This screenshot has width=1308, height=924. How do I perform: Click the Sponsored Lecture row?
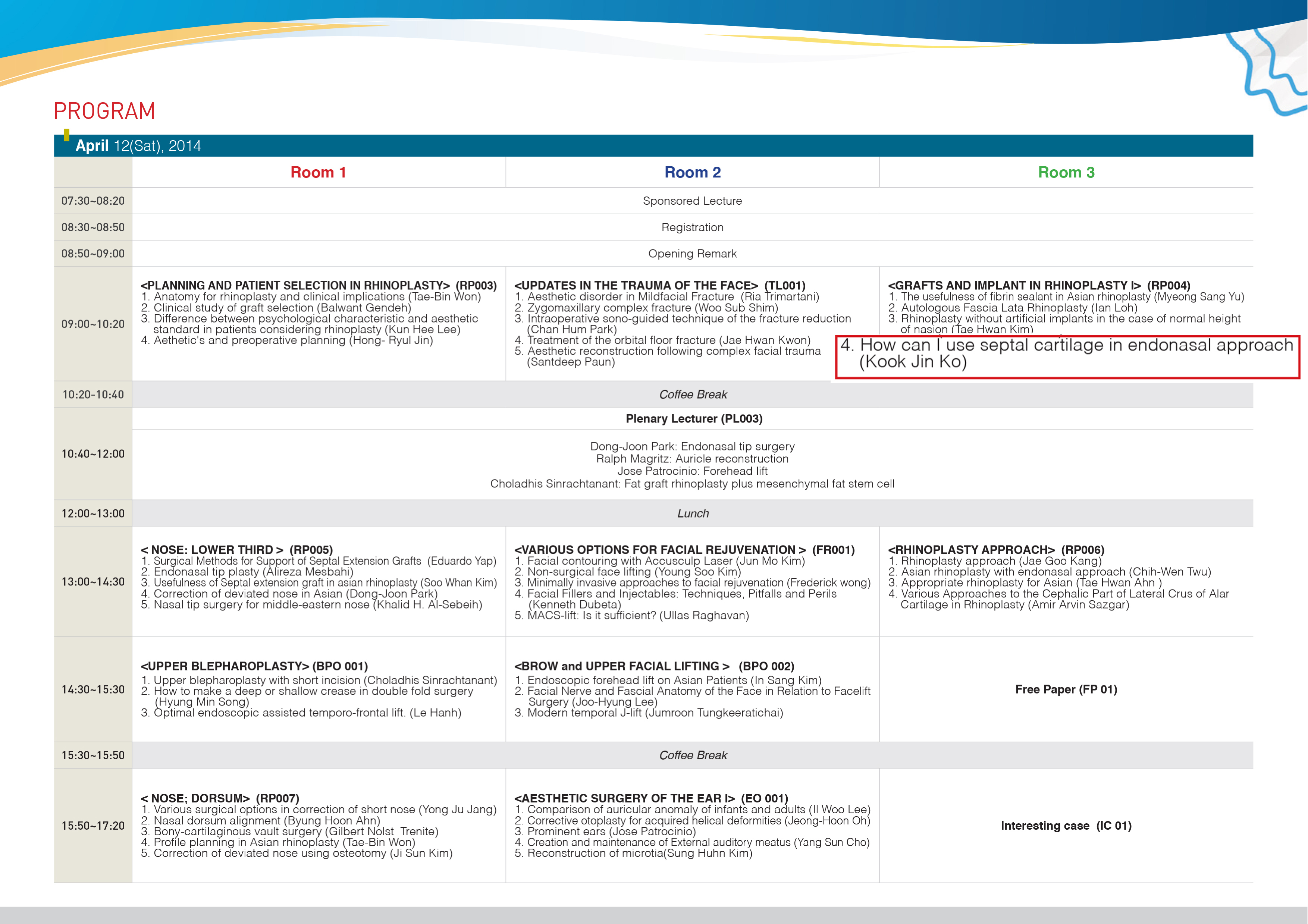point(693,201)
